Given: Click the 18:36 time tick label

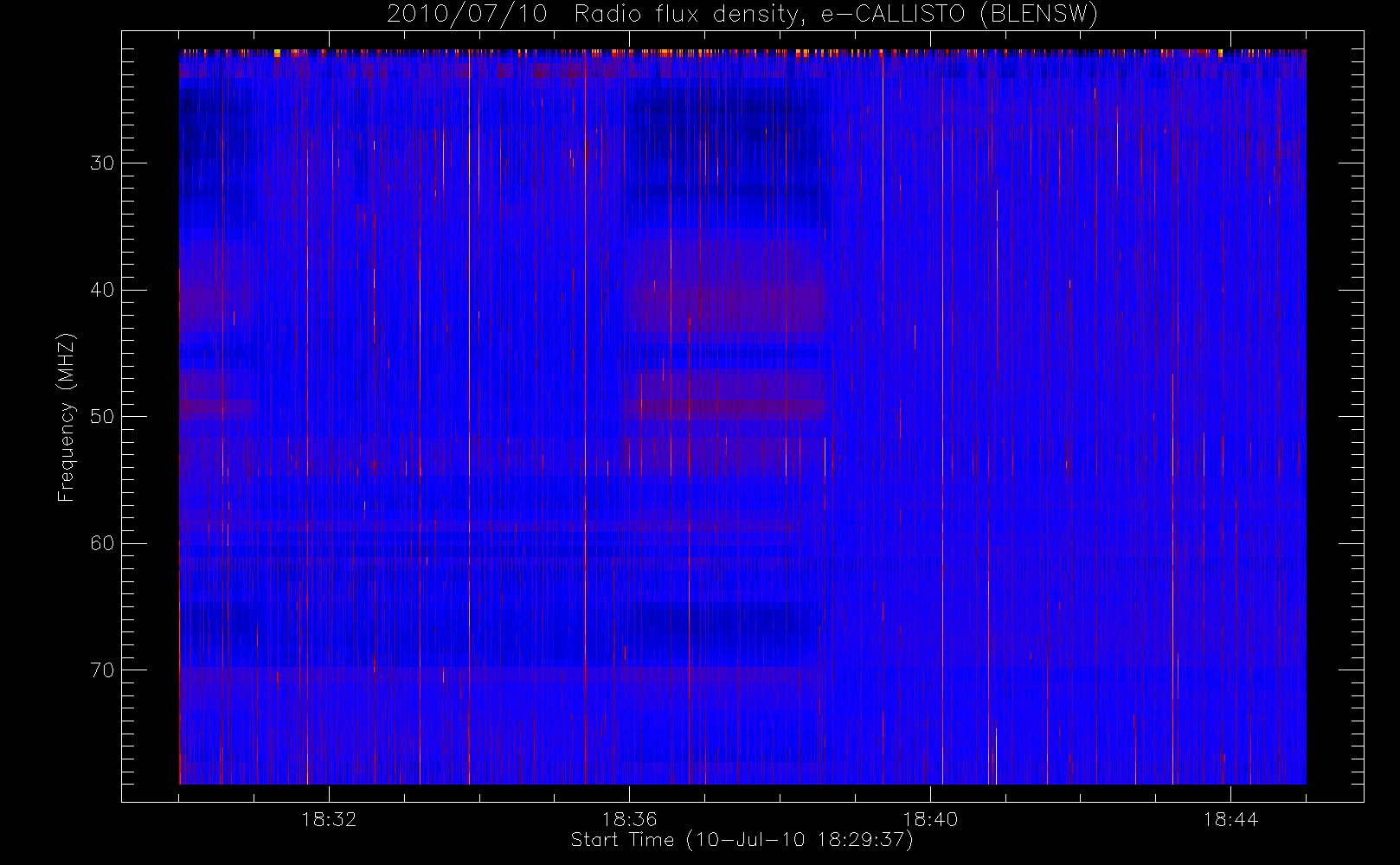Looking at the screenshot, I should click(629, 819).
